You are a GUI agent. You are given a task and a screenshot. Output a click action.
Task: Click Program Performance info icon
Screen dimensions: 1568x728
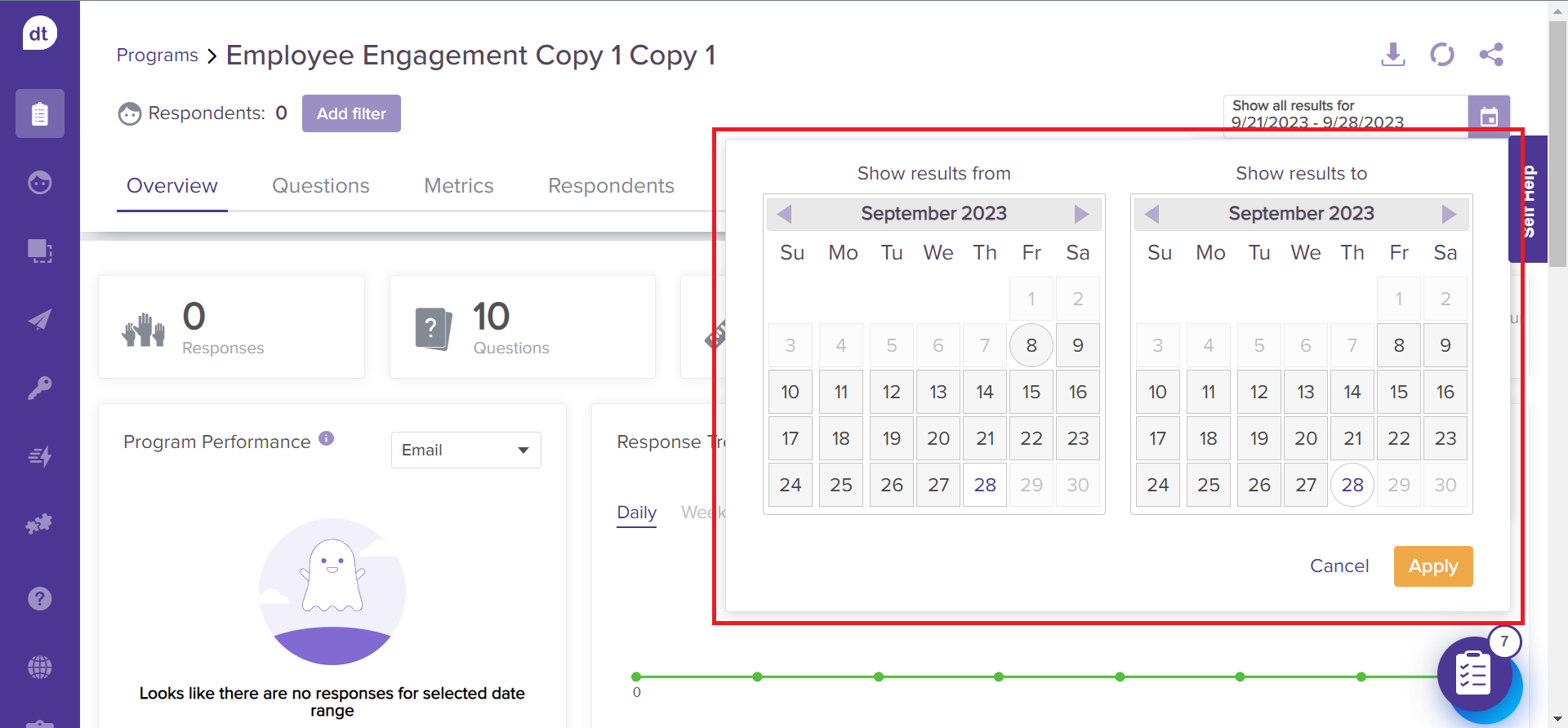tap(327, 438)
